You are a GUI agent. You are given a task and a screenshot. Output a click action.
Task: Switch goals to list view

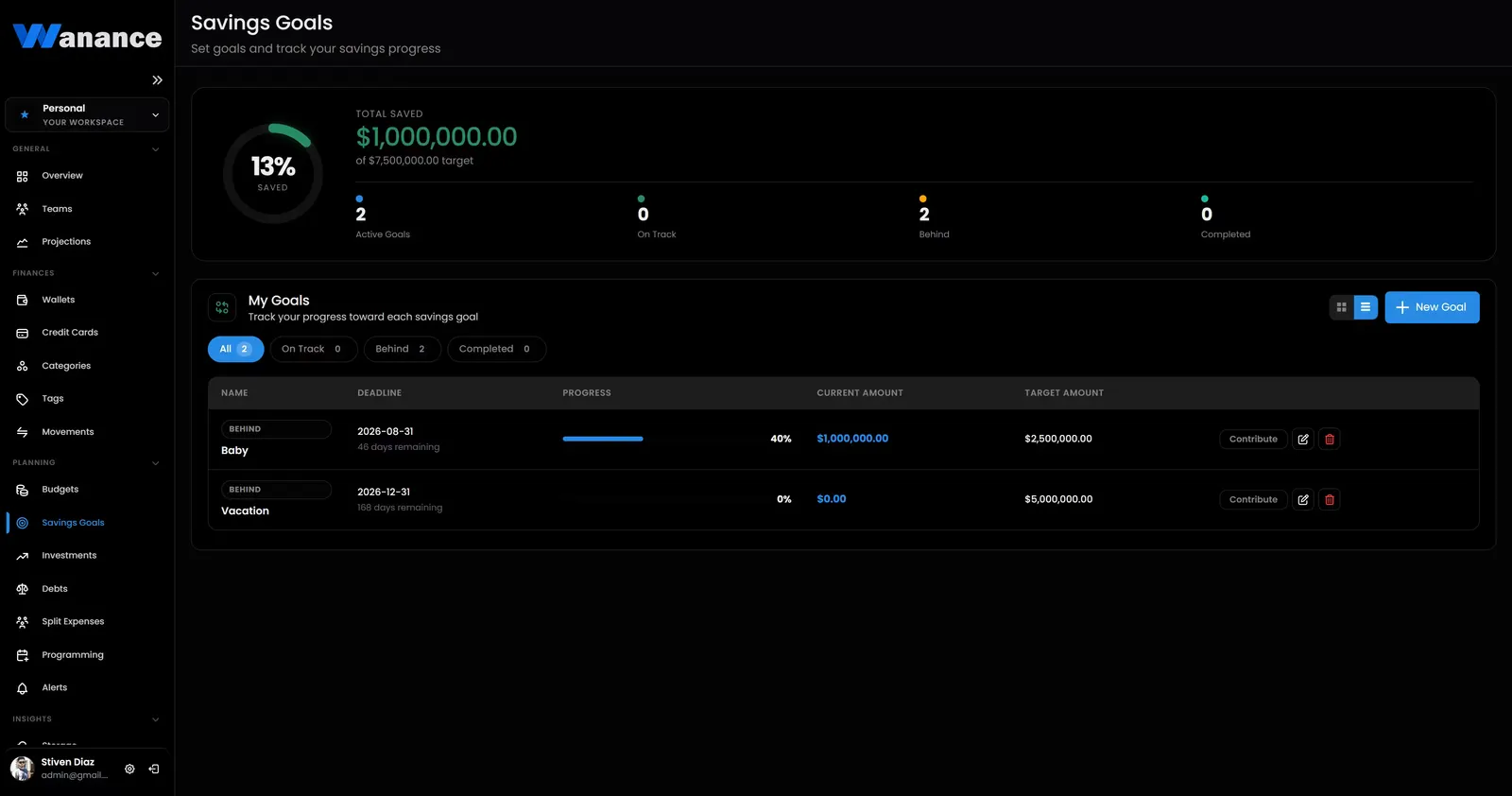coord(1366,307)
